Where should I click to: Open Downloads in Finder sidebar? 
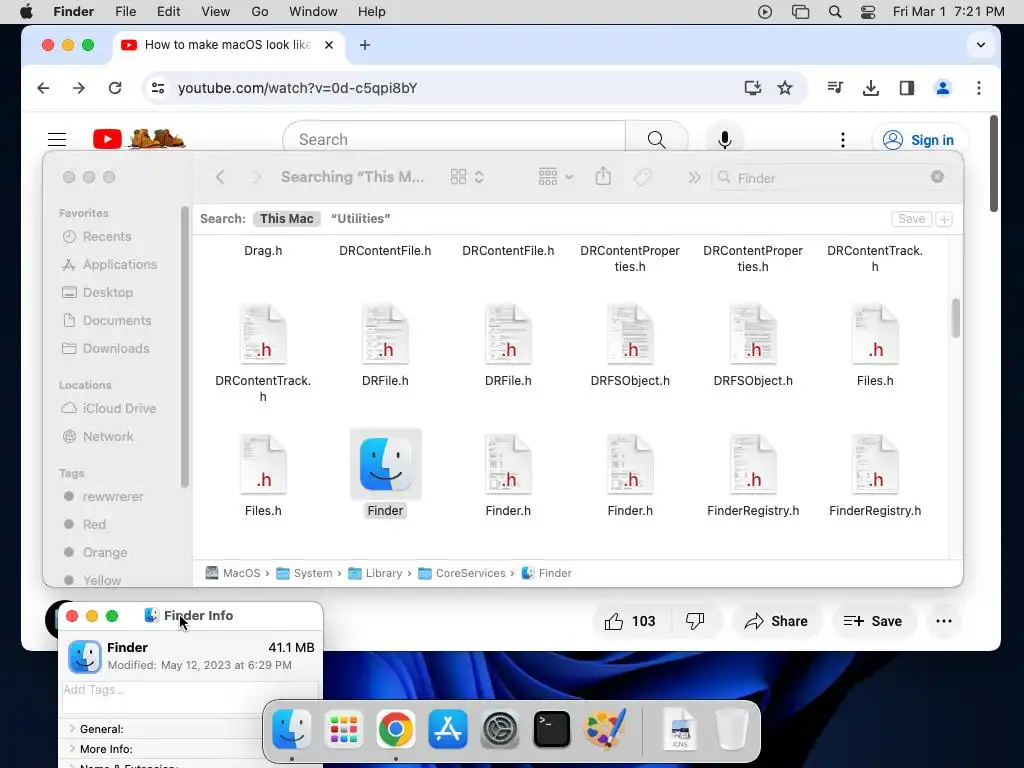coord(116,349)
